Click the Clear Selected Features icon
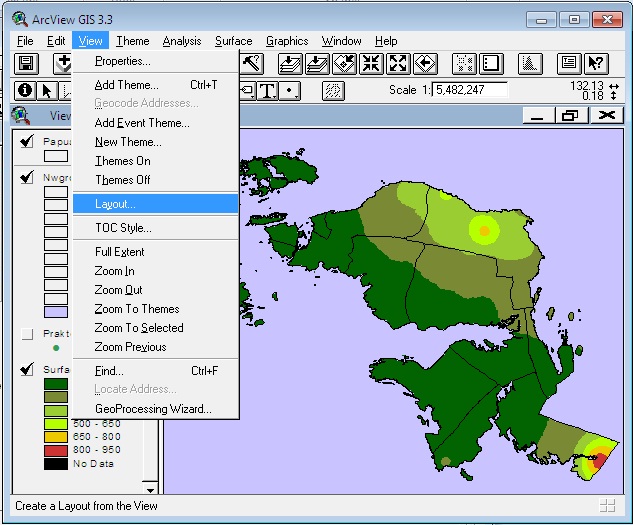633x525 pixels. click(x=491, y=64)
